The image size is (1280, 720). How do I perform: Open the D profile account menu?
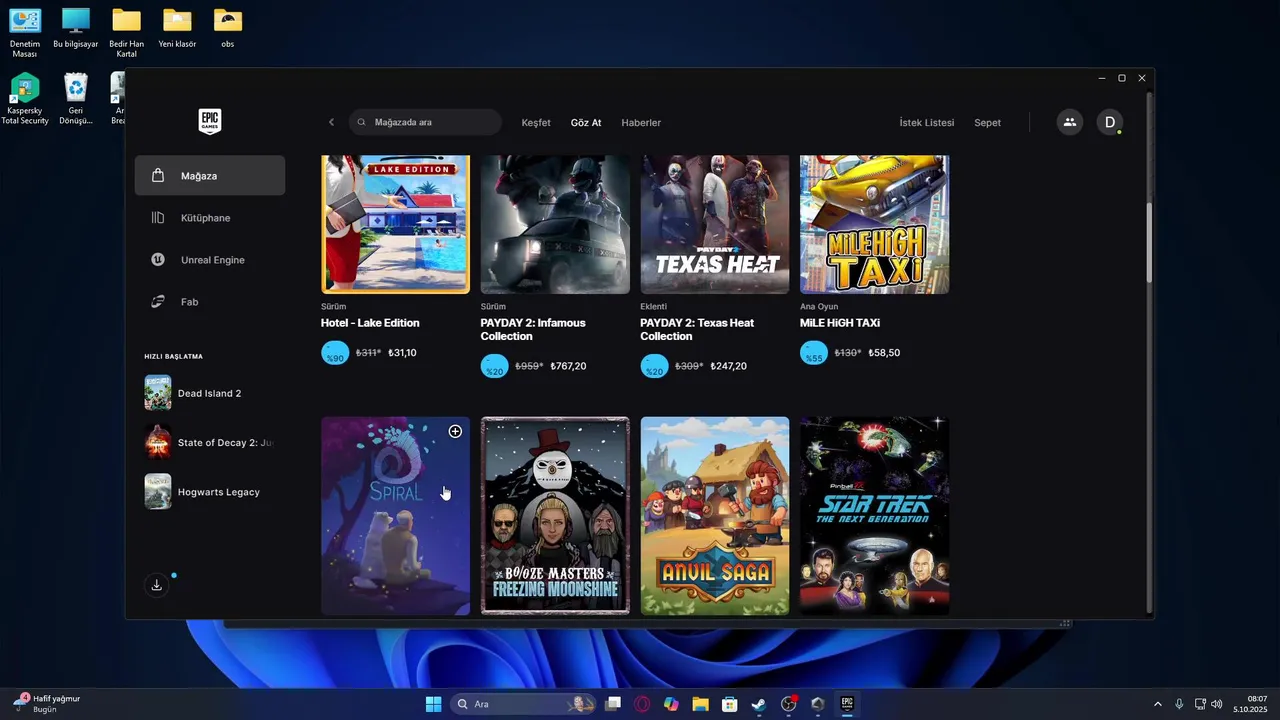[x=1109, y=122]
